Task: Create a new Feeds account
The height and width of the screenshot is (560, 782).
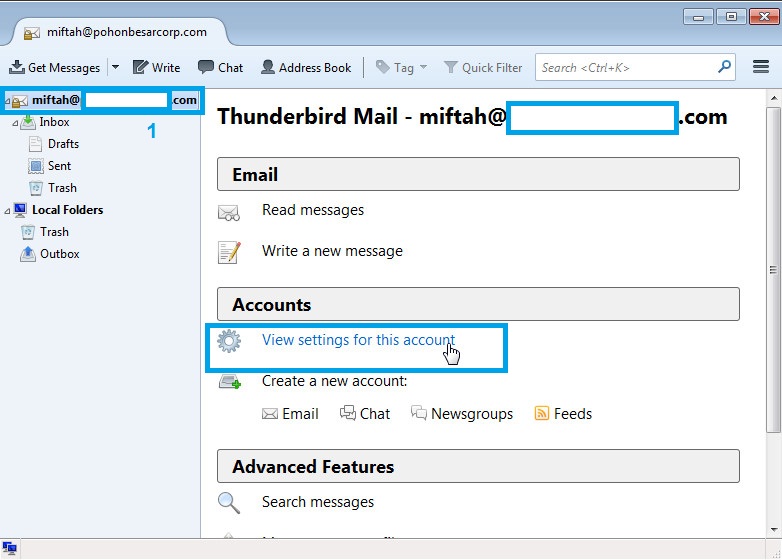Action: (563, 413)
